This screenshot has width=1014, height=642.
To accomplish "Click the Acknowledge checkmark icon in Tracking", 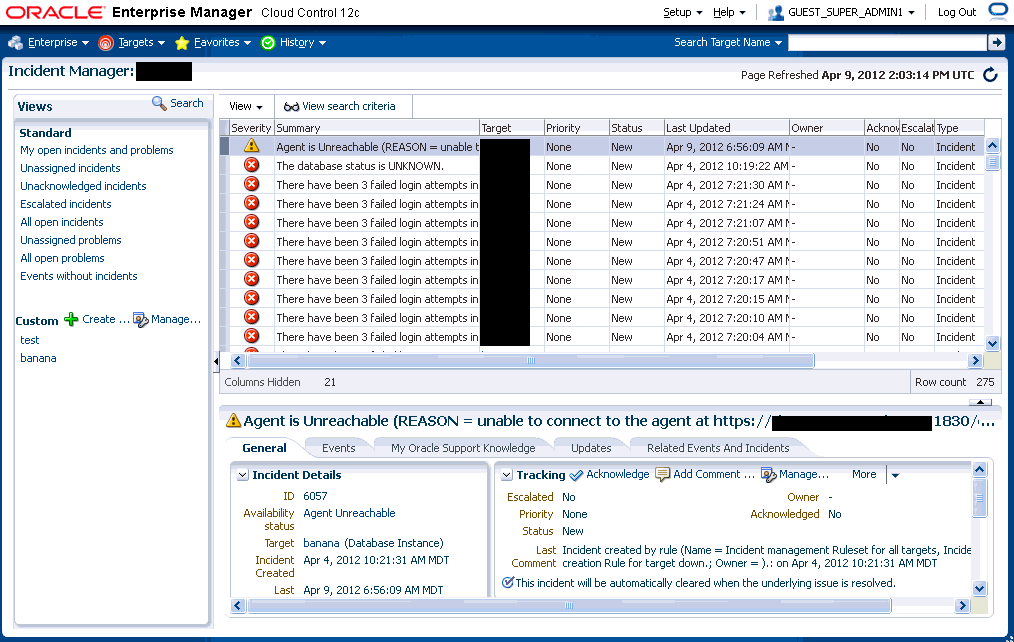I will tap(576, 475).
